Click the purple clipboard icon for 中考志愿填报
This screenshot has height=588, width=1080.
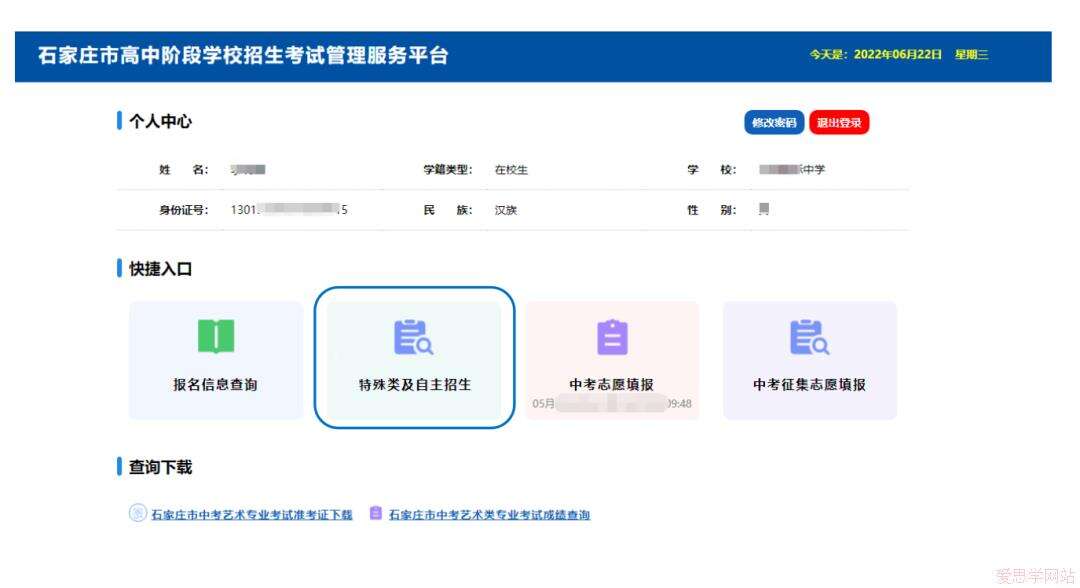coord(612,338)
